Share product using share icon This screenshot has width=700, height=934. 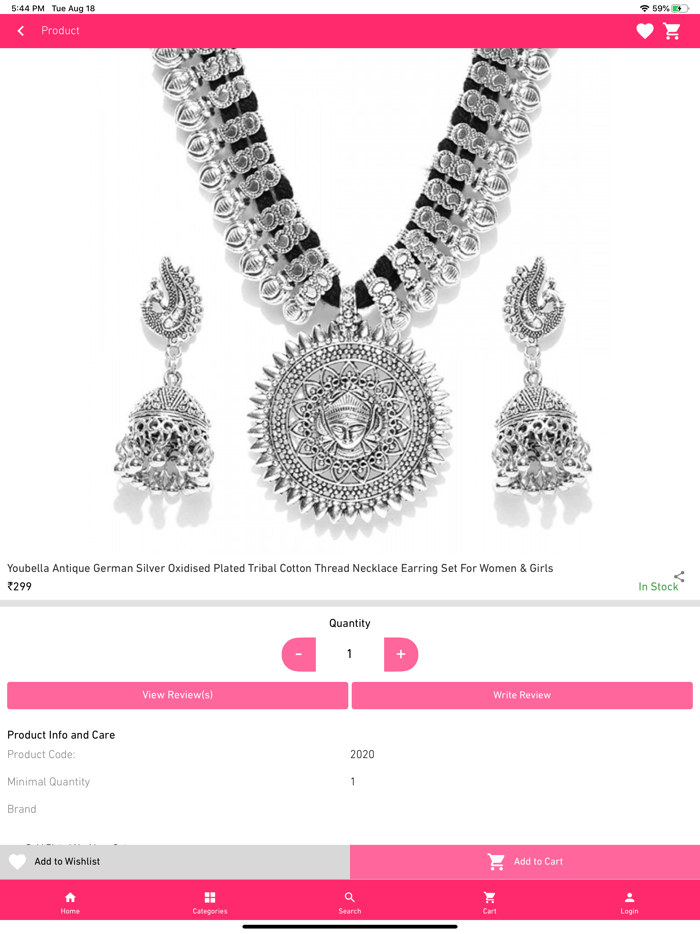click(679, 577)
